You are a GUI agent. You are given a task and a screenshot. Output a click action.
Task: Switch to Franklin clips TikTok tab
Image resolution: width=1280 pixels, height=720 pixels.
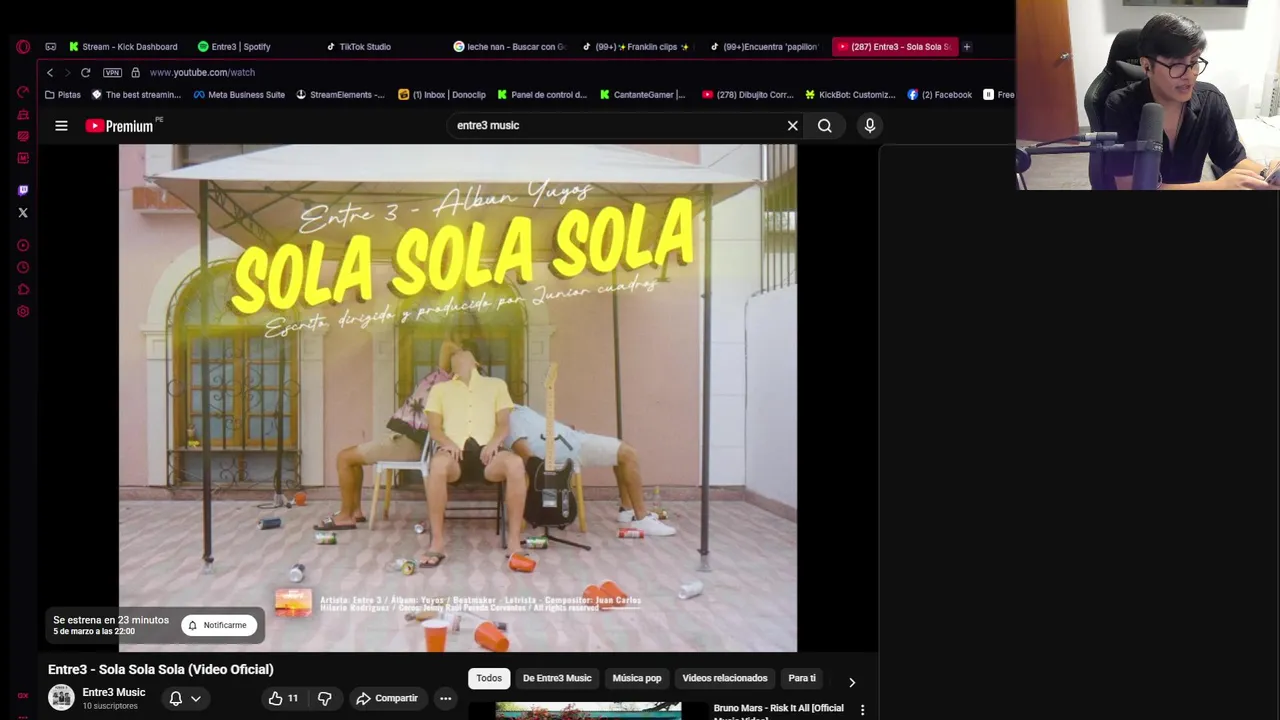pyautogui.click(x=636, y=47)
